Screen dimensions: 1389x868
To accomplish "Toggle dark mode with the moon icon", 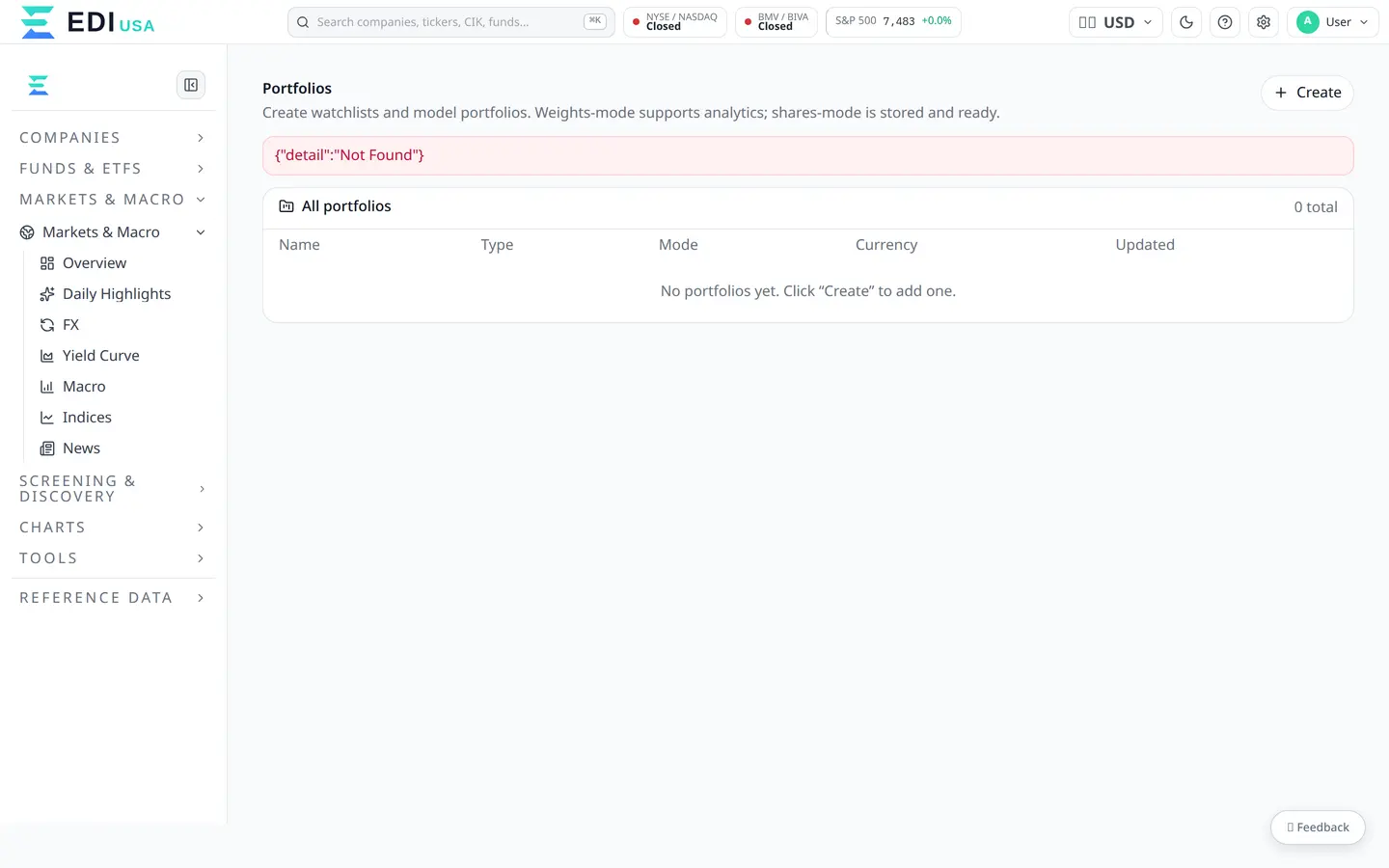I will (x=1186, y=22).
